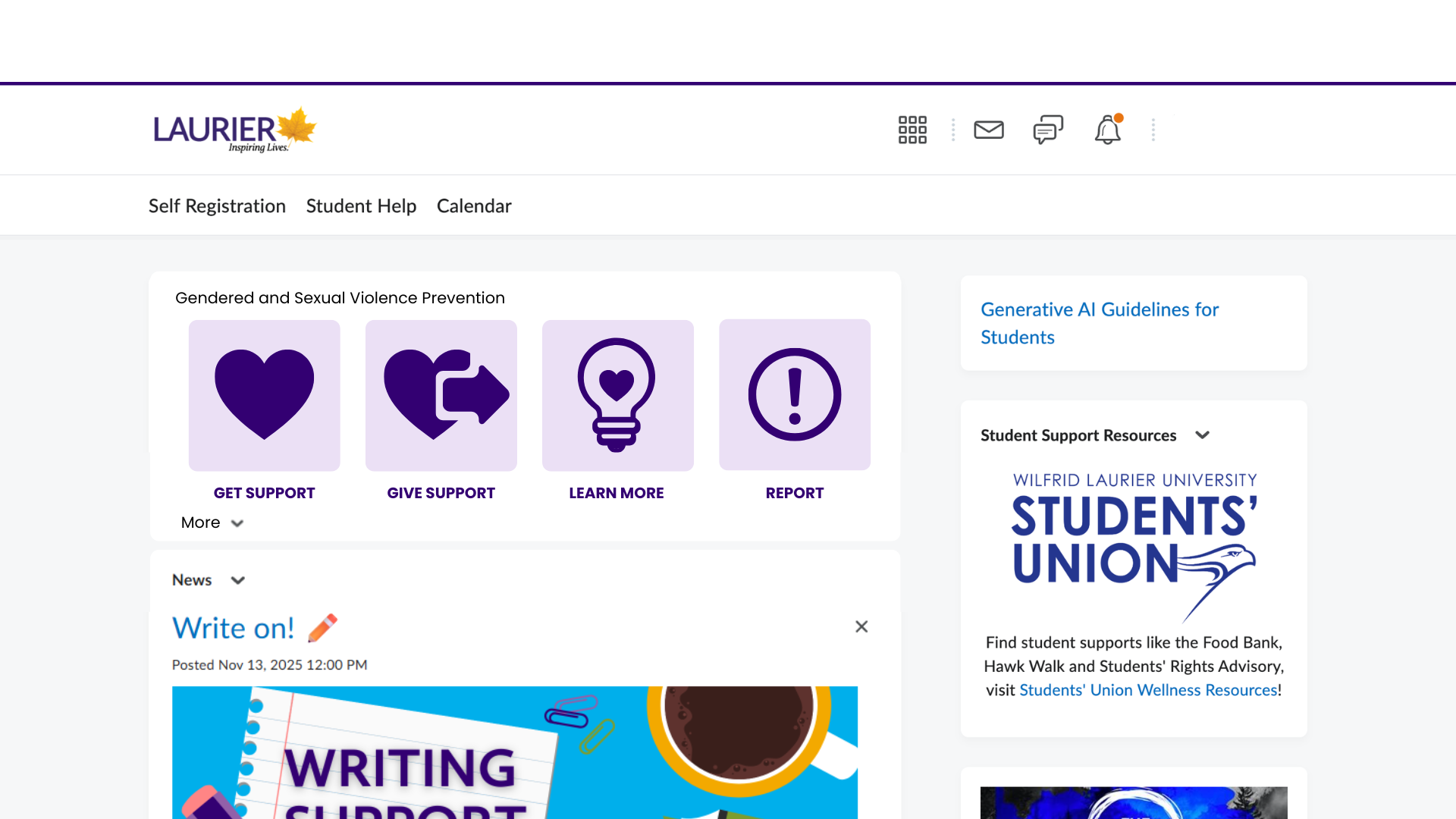Open Generative AI Guidelines for Students link

click(1099, 323)
